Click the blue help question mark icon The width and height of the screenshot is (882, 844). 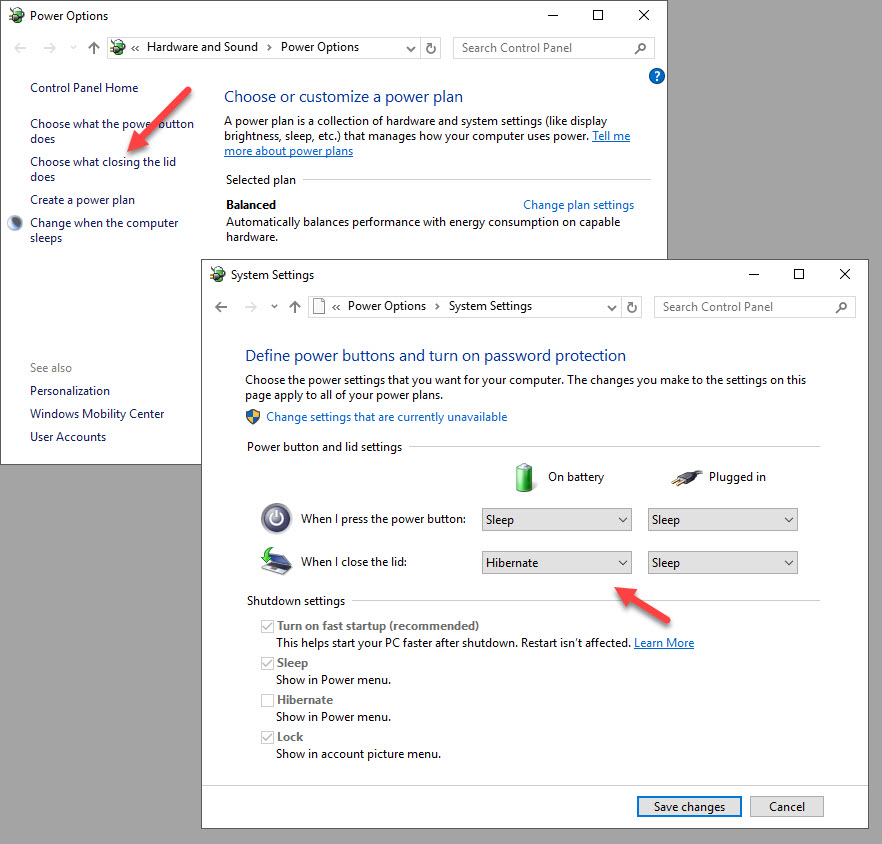[x=657, y=76]
